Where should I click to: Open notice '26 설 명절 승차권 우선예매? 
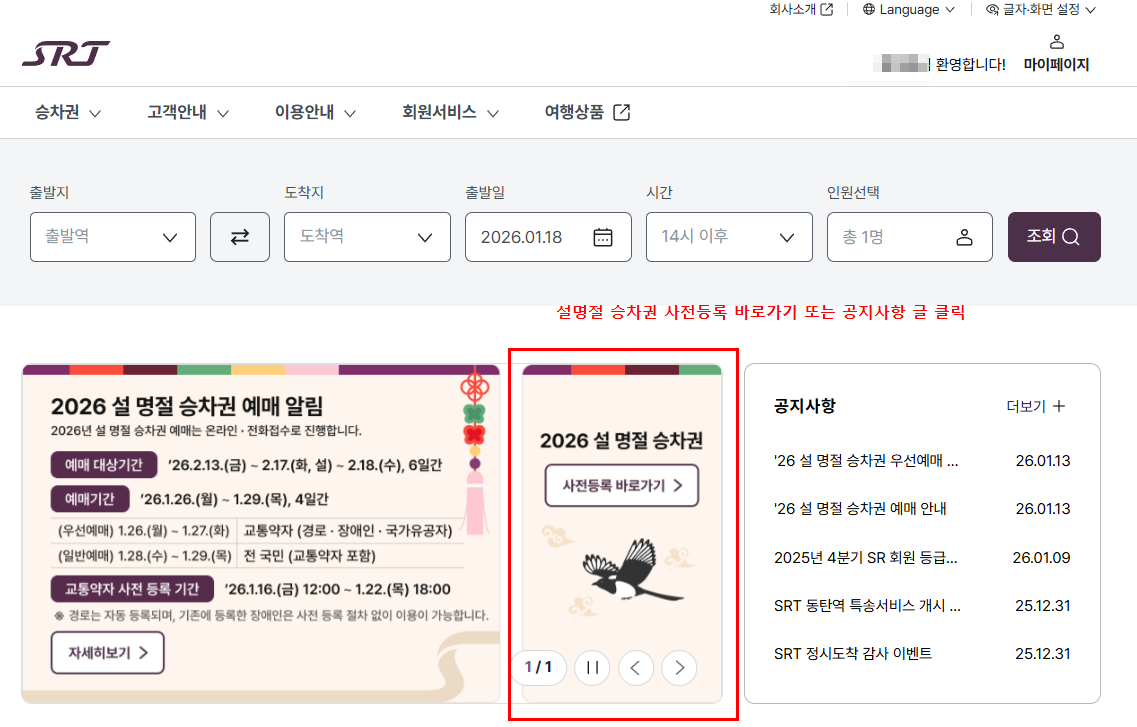[866, 461]
